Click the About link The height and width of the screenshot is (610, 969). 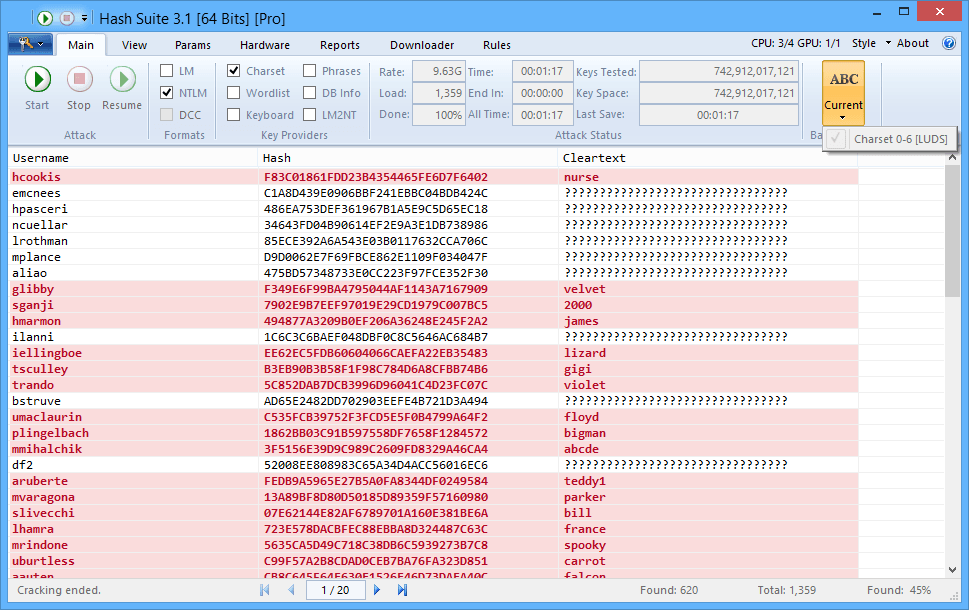tap(913, 43)
